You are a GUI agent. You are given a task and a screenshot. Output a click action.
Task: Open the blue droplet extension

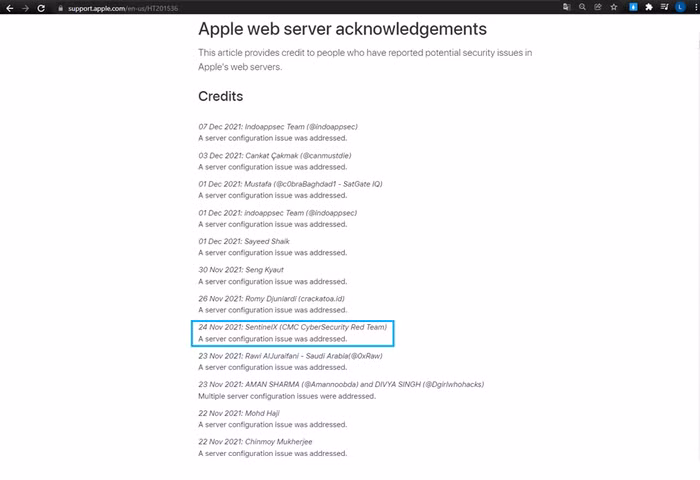point(633,7)
